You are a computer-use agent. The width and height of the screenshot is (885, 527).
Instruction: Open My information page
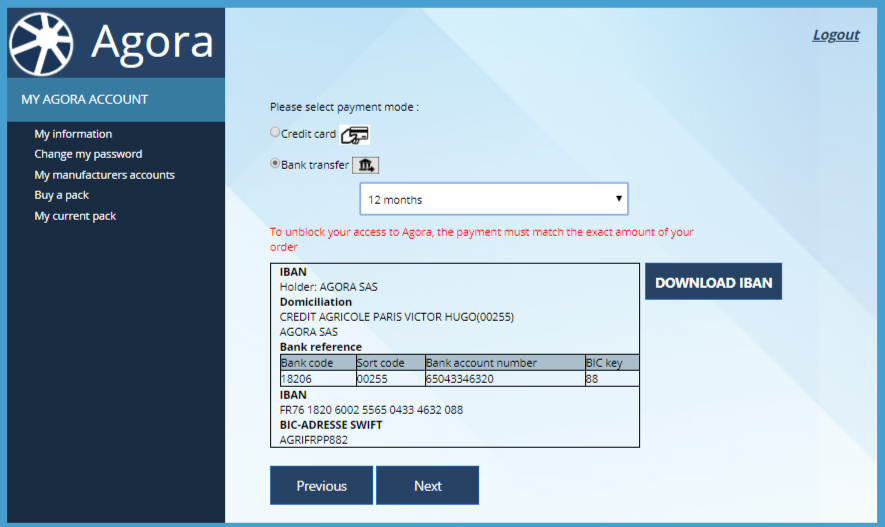[x=73, y=134]
